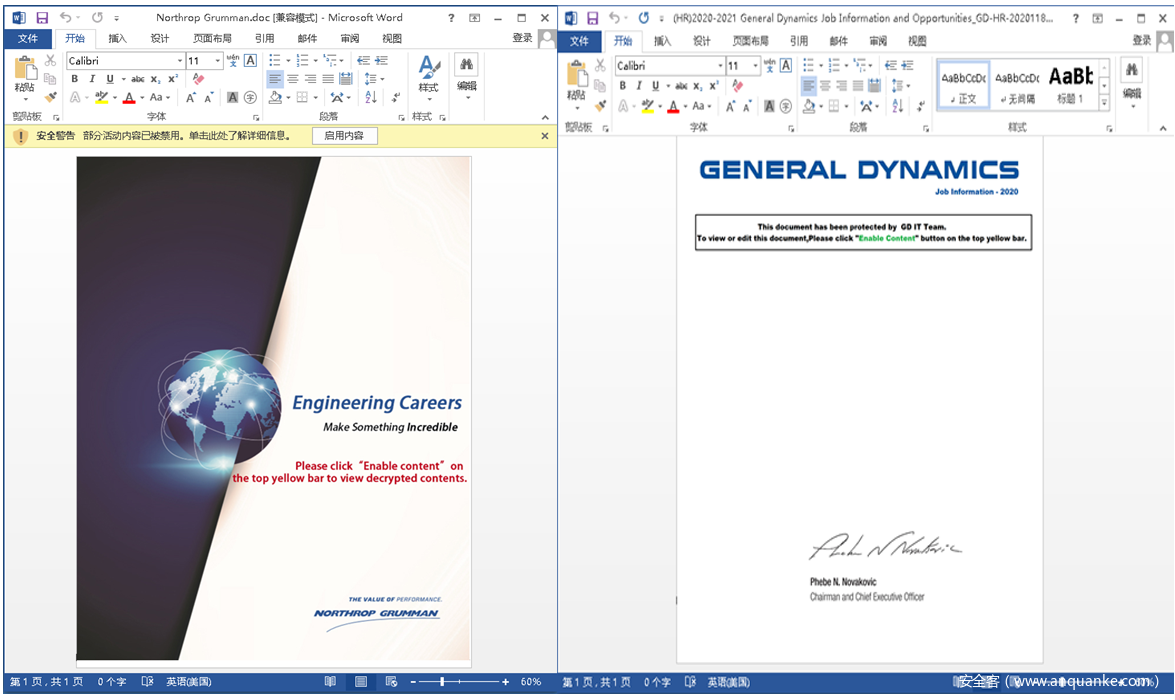
Task: Click Cut scissors icon in General Dynamics window
Action: pyautogui.click(x=600, y=65)
